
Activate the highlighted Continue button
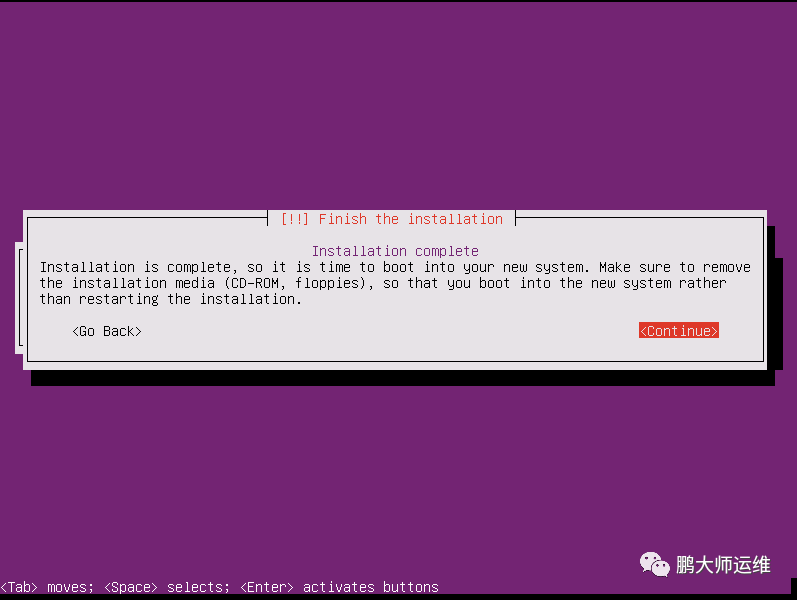pos(679,331)
